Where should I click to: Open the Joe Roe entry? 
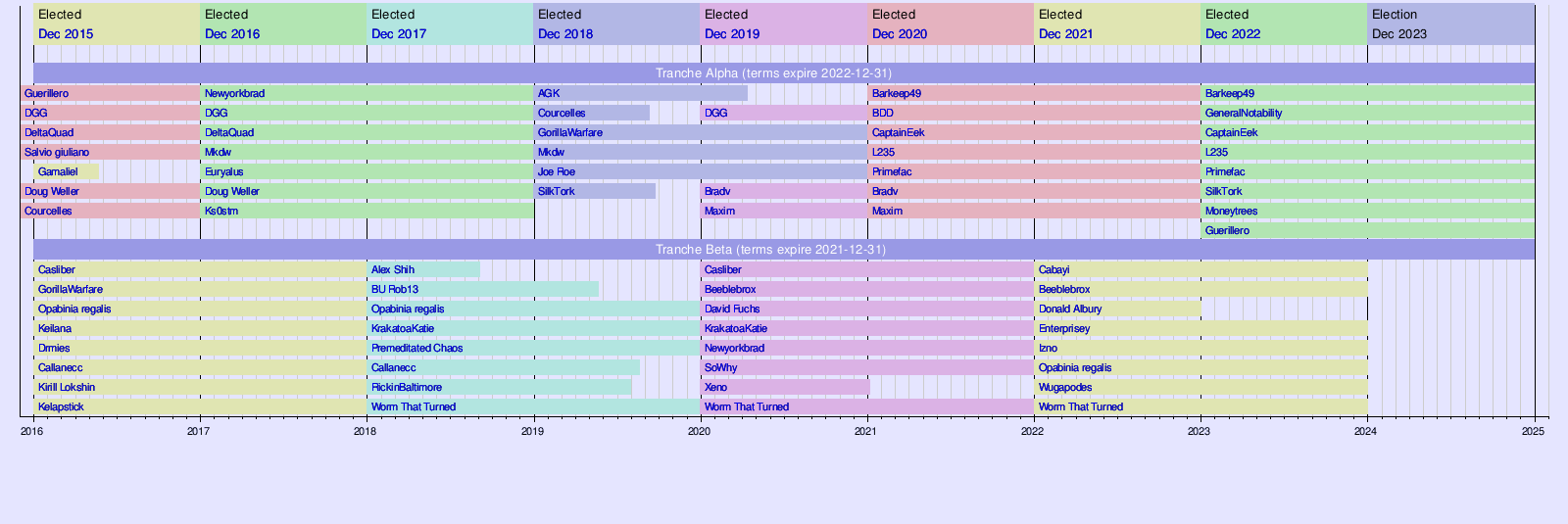tap(557, 172)
